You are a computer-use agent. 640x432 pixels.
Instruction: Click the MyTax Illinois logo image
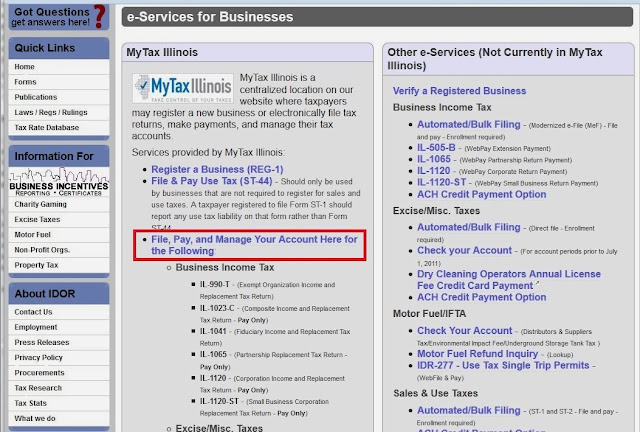pyautogui.click(x=183, y=88)
